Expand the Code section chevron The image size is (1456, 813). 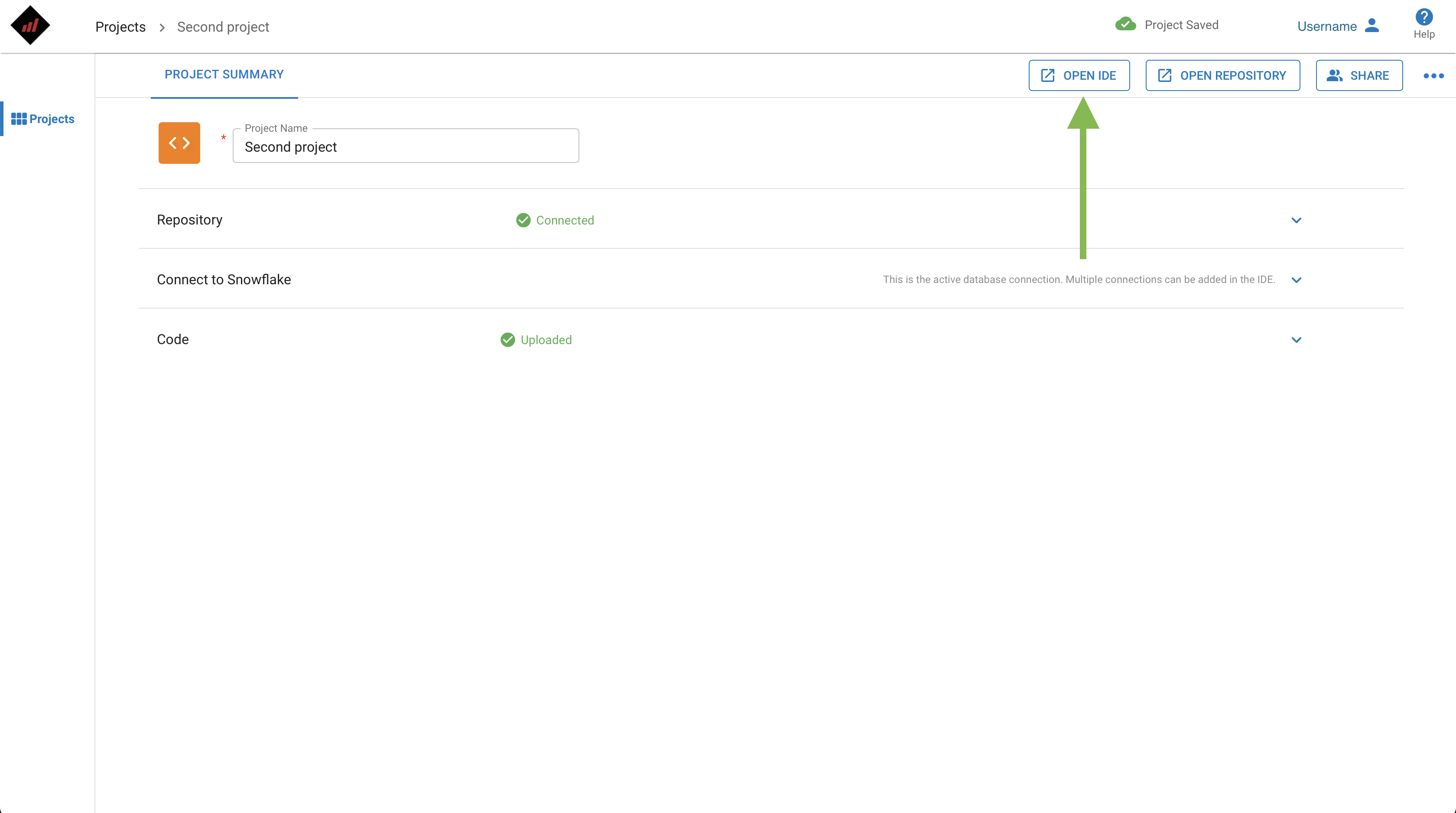(1296, 339)
